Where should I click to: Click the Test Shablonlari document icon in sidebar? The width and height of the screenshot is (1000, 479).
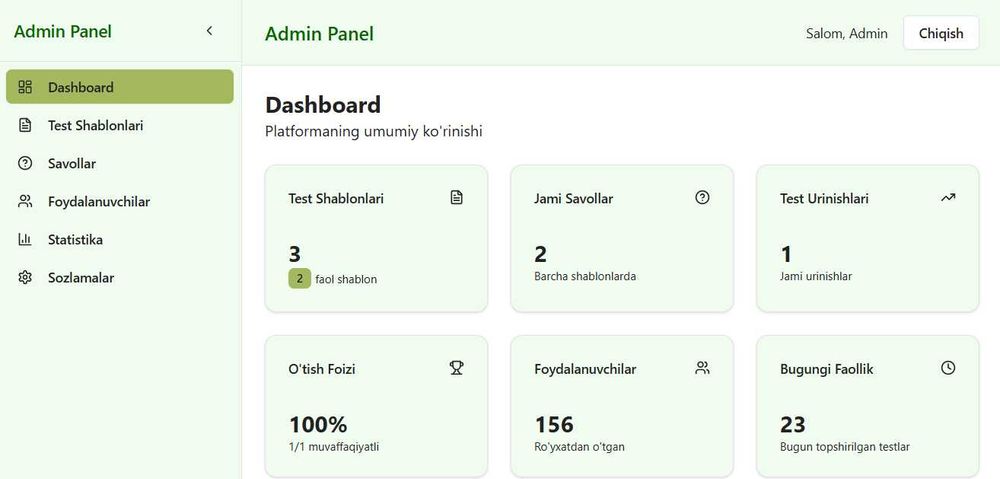[26, 125]
